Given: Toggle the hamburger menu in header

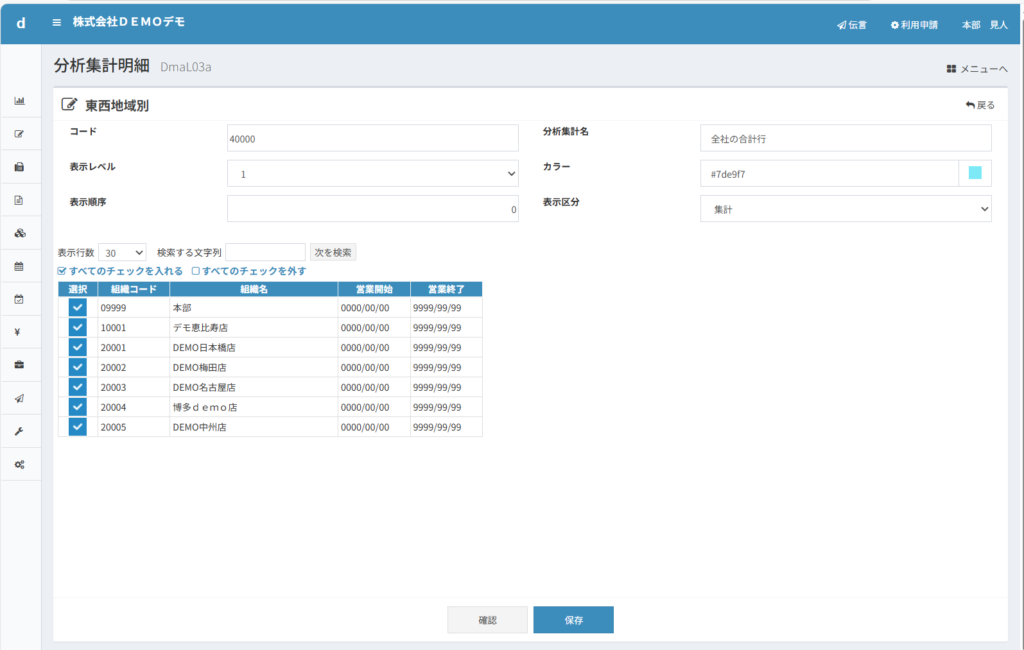Looking at the screenshot, I should click(57, 22).
